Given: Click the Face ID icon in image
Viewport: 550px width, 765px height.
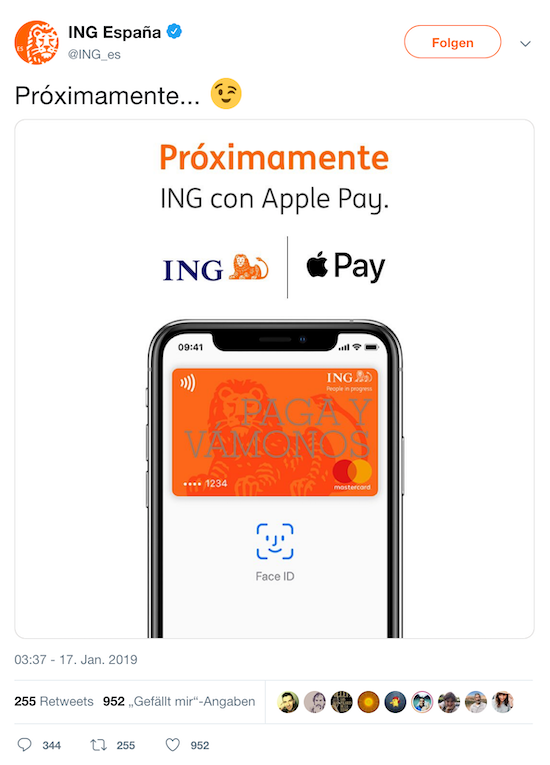Looking at the screenshot, I should click(x=275, y=541).
